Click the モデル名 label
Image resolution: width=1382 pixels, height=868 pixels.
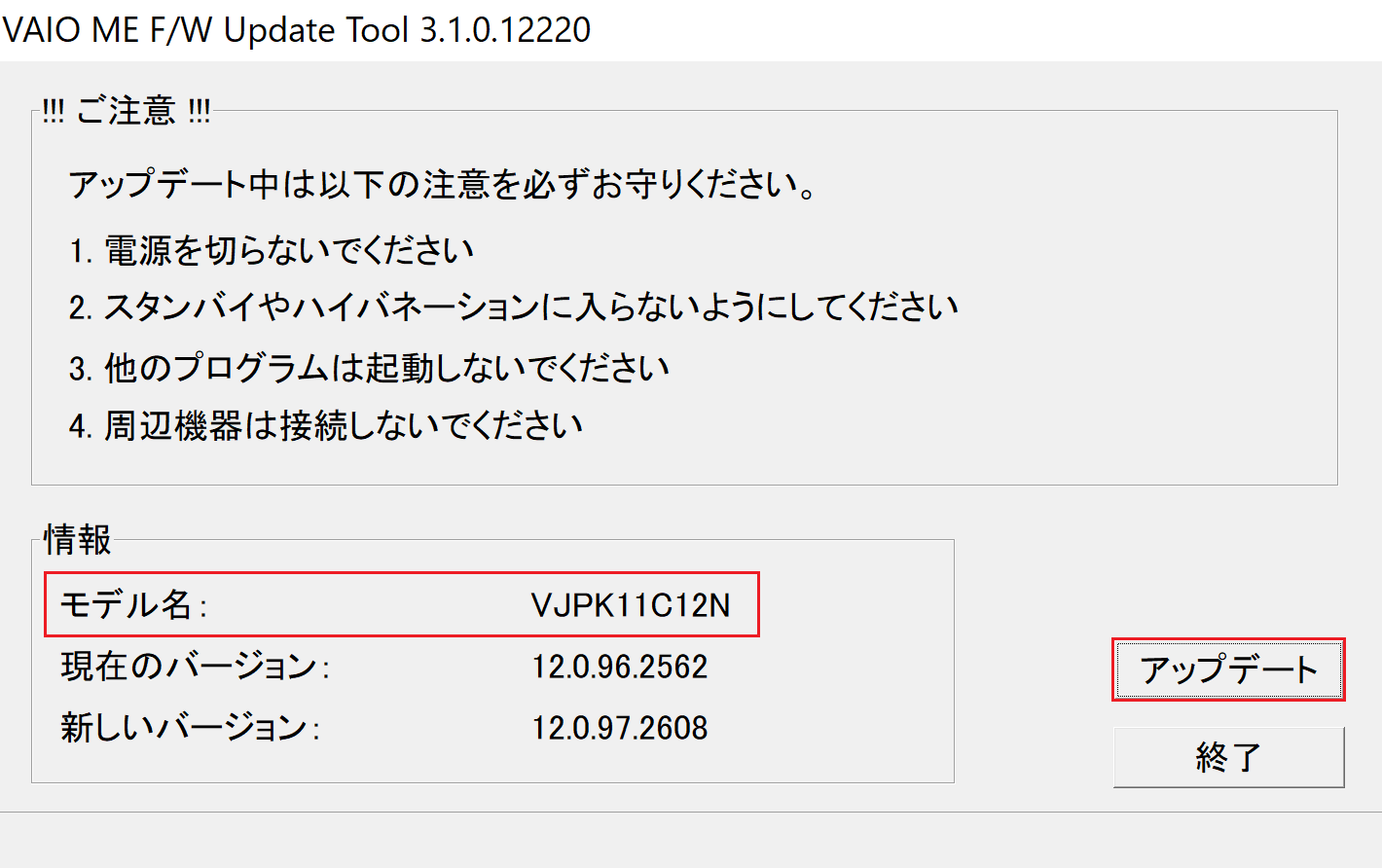coord(133,605)
